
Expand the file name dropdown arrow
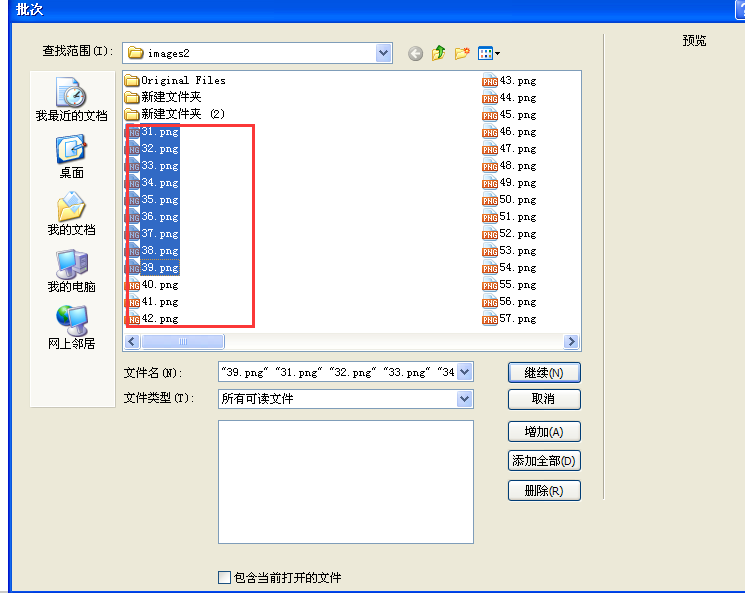pos(464,372)
